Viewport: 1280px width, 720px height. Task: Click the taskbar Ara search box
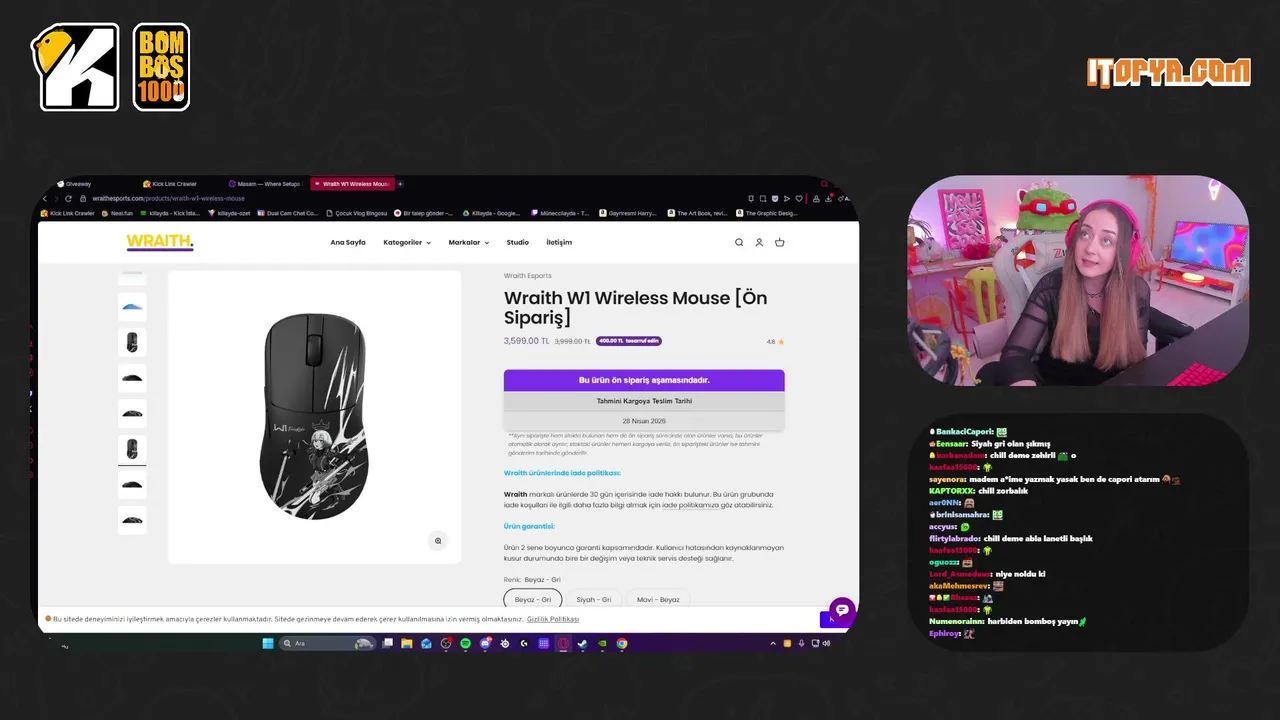click(330, 643)
